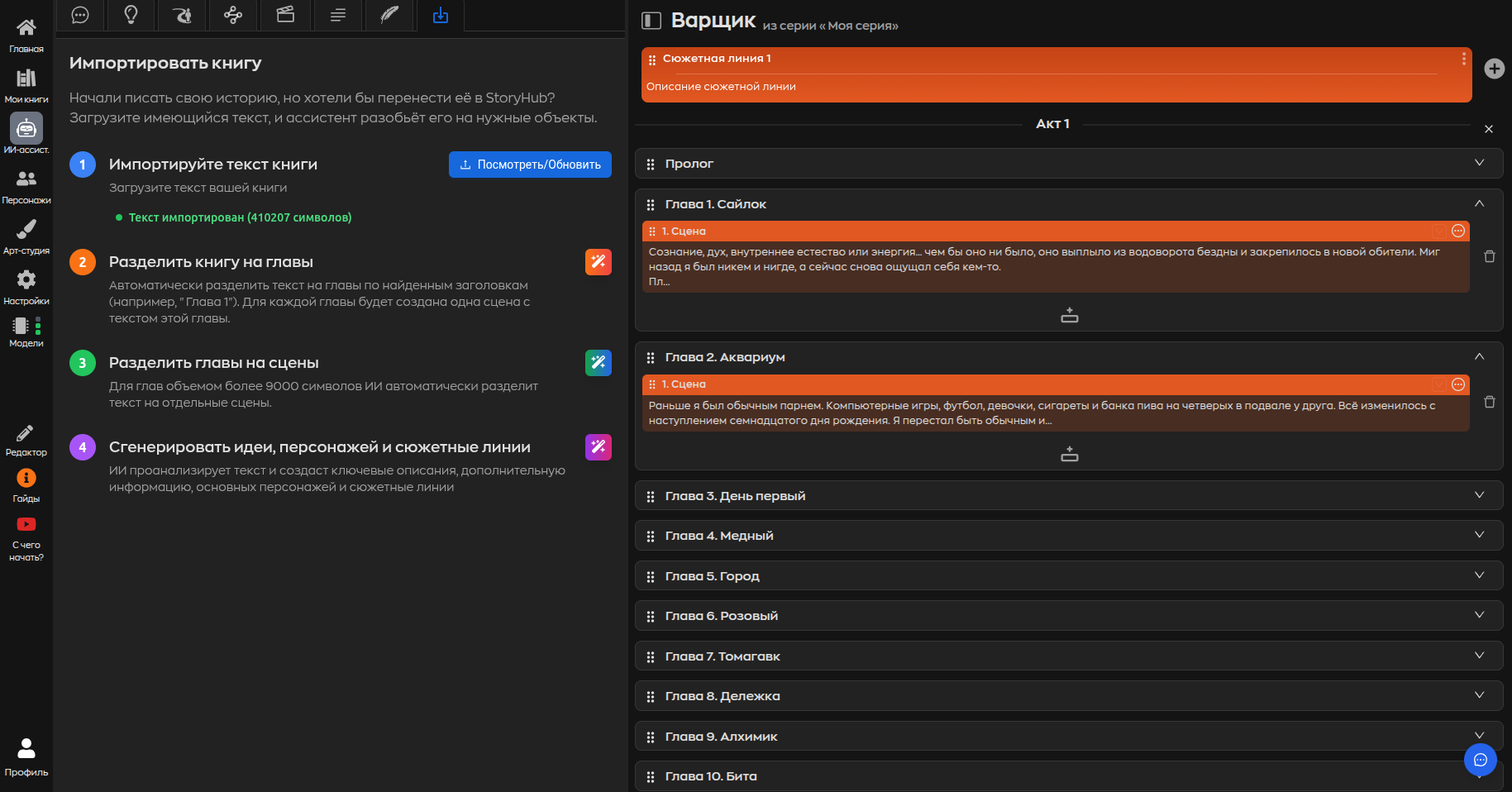Viewport: 1512px width, 792px height.
Task: Add a new plot line with plus button
Action: tap(1494, 69)
